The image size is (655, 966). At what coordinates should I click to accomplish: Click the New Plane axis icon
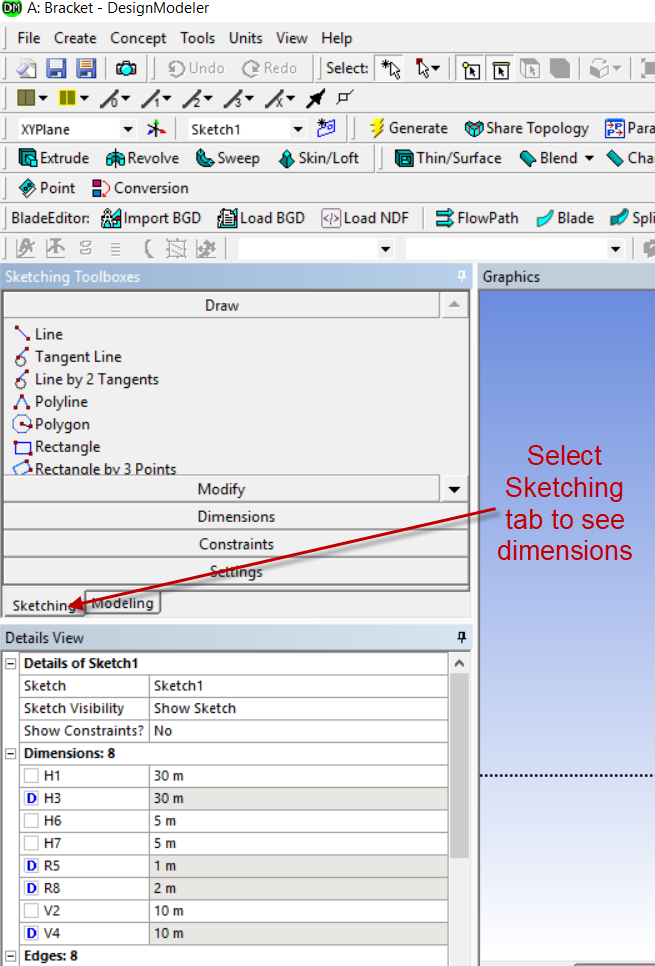pos(156,129)
